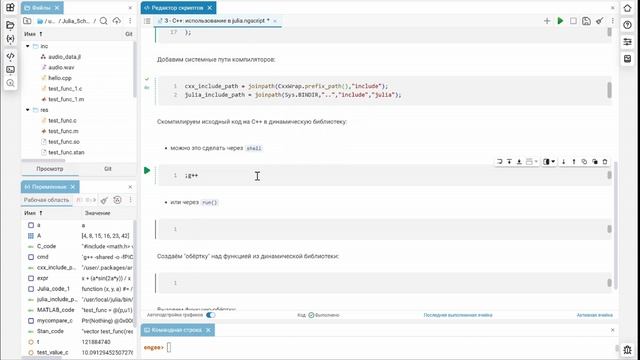Run cell and advance with first cell-toolbar icon

click(x=499, y=162)
